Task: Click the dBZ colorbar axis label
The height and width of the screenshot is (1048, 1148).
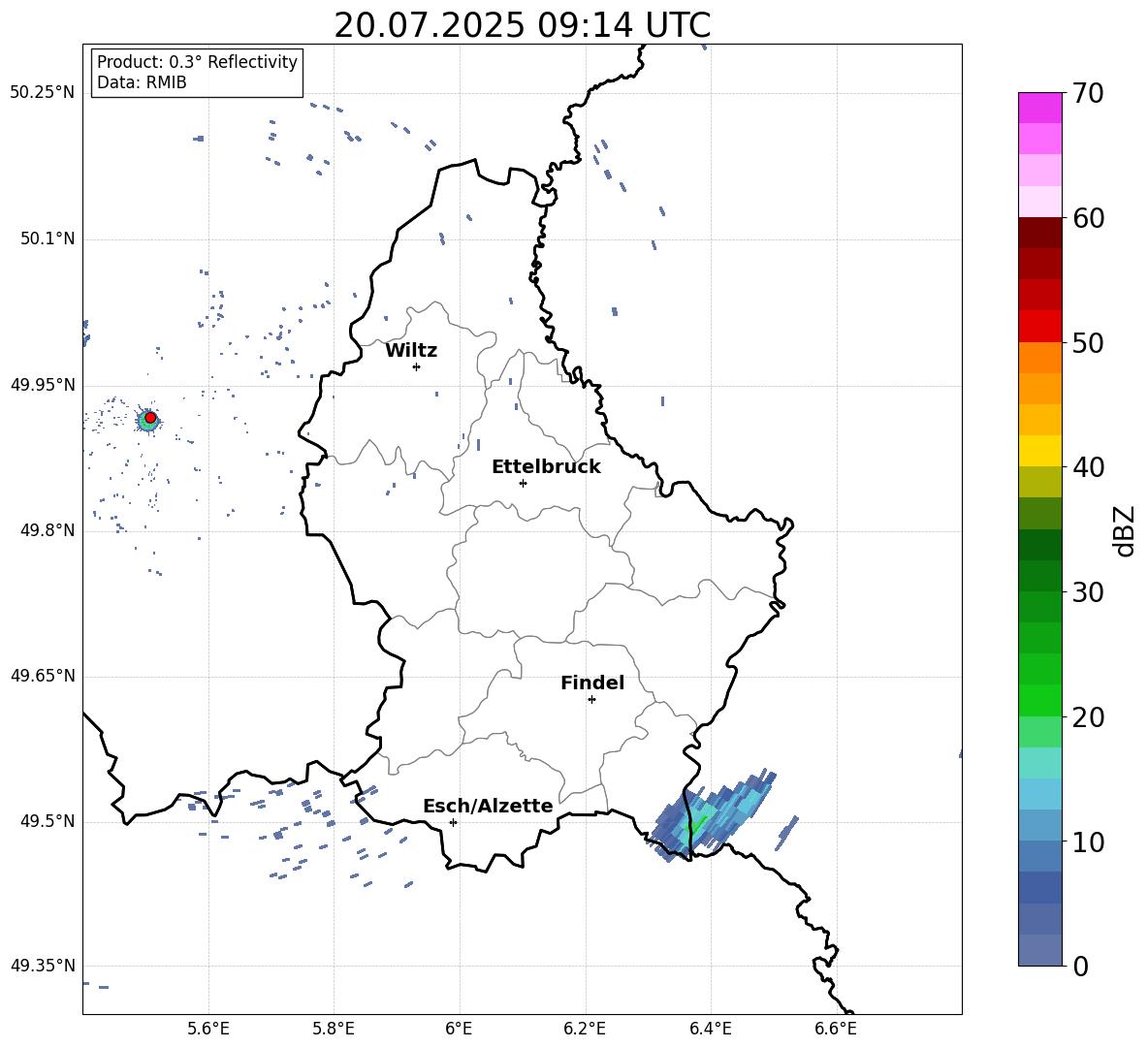Action: coord(1125,530)
